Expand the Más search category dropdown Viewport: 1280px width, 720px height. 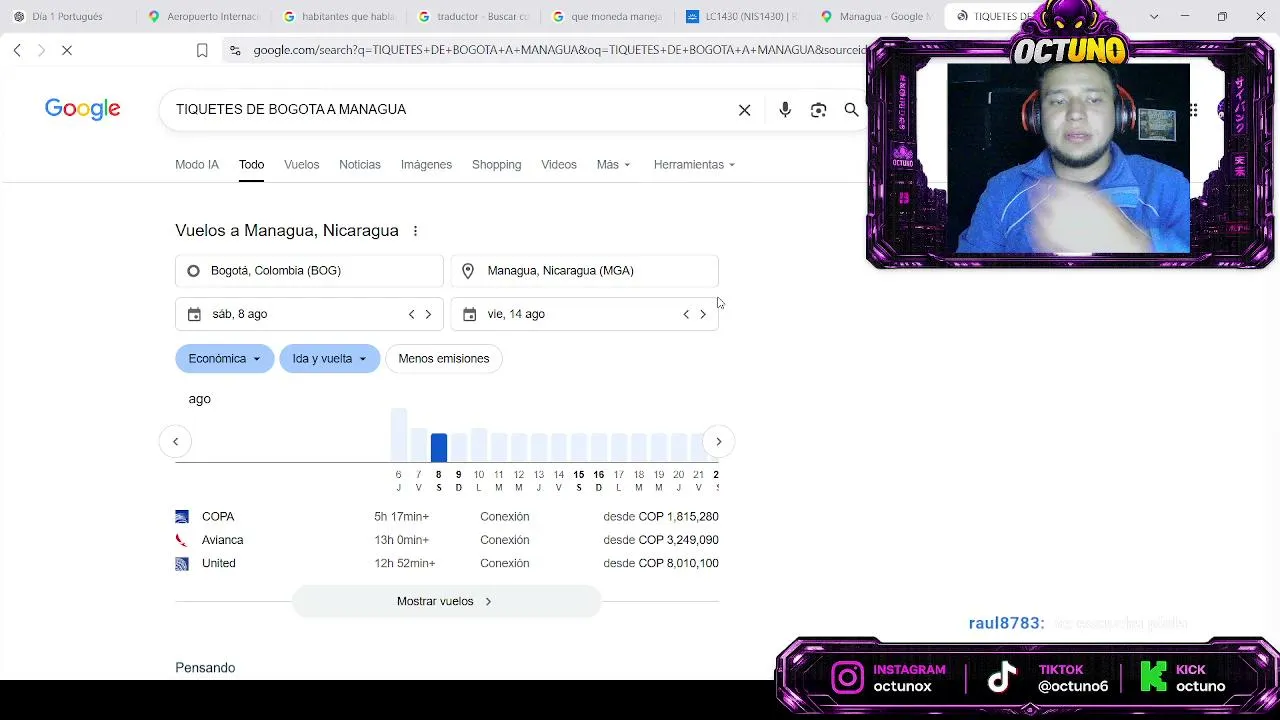click(x=613, y=165)
